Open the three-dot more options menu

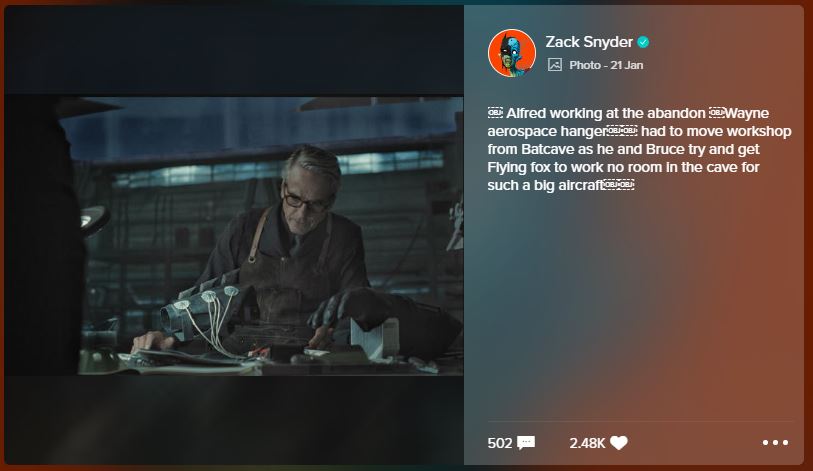pyautogui.click(x=776, y=442)
